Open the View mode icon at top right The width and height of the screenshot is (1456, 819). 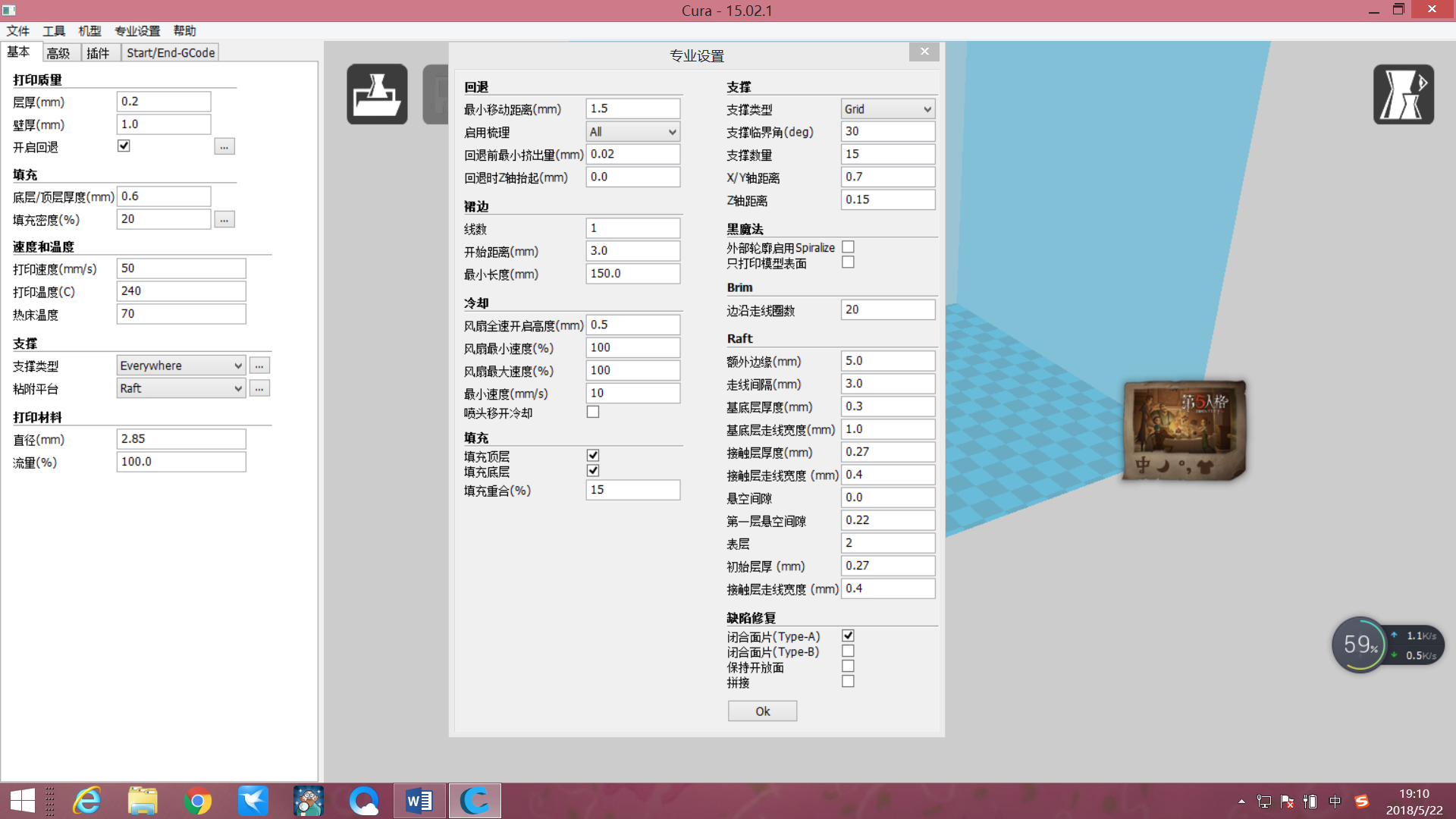click(x=1403, y=94)
